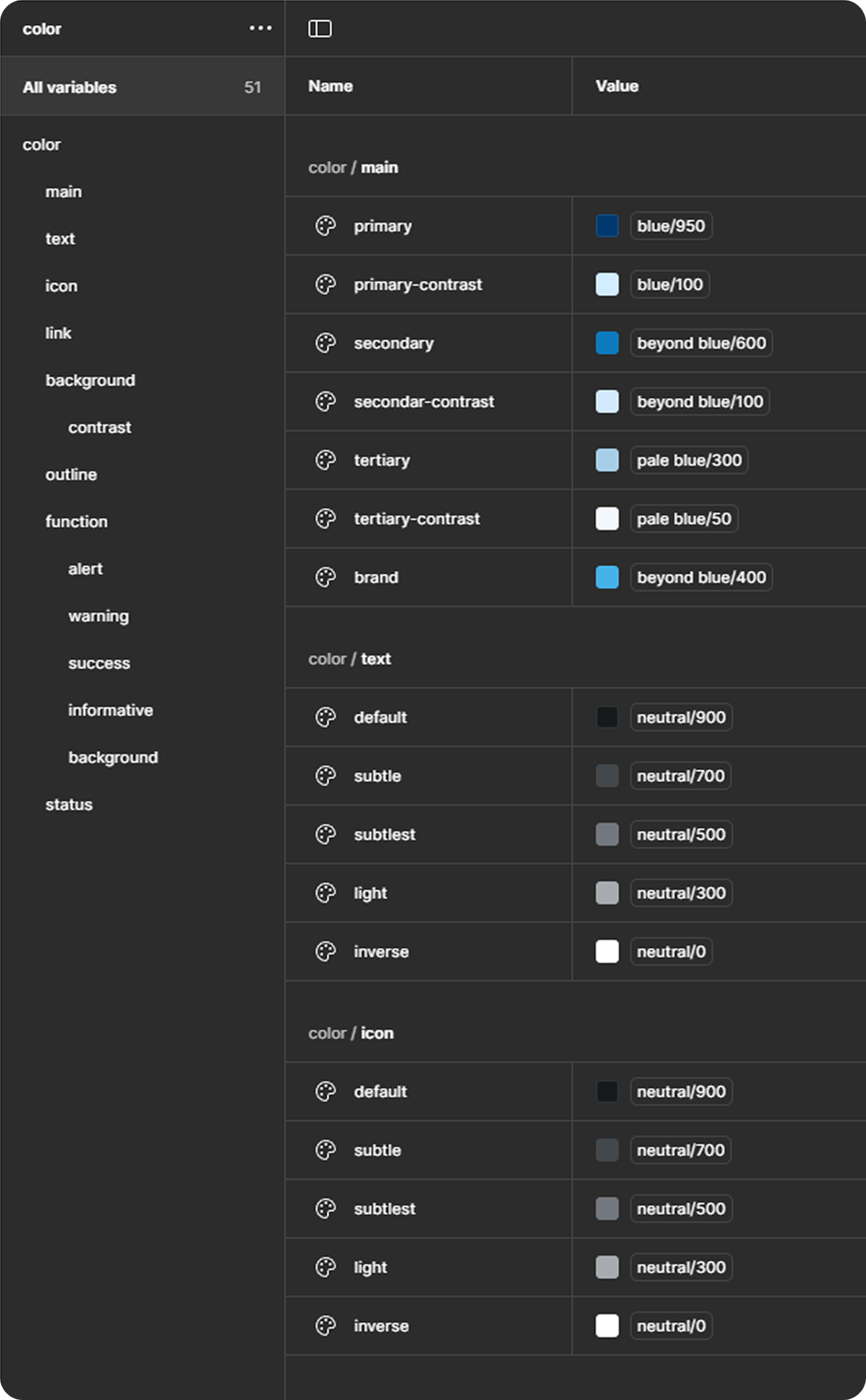Click the palette icon beside tertiary-contrast

pos(326,519)
